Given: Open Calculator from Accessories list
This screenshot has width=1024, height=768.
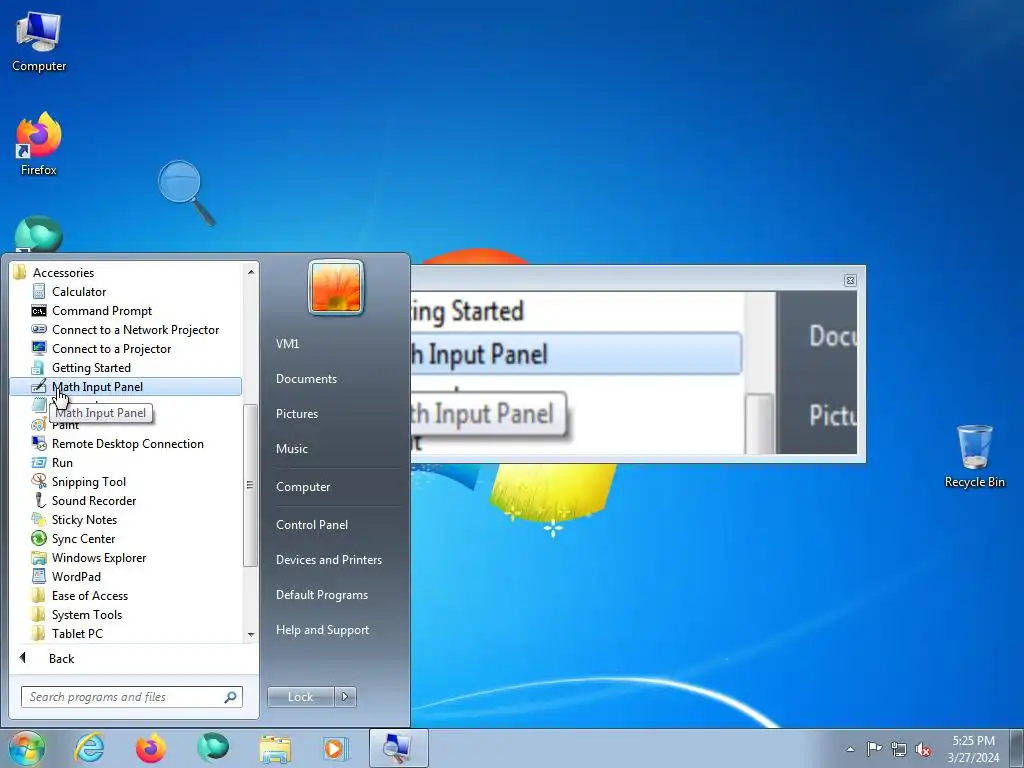Looking at the screenshot, I should 79,292.
